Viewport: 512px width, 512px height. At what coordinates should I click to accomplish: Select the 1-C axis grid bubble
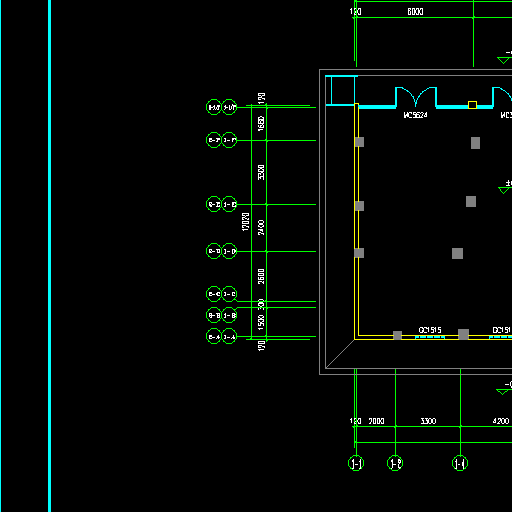click(229, 294)
